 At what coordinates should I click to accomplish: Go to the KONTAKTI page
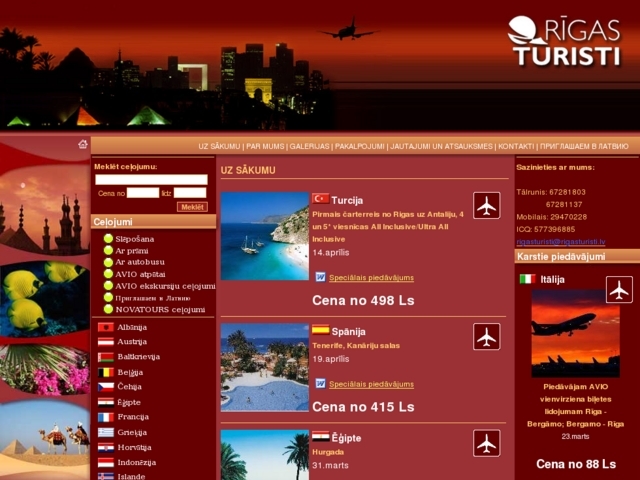[516, 146]
